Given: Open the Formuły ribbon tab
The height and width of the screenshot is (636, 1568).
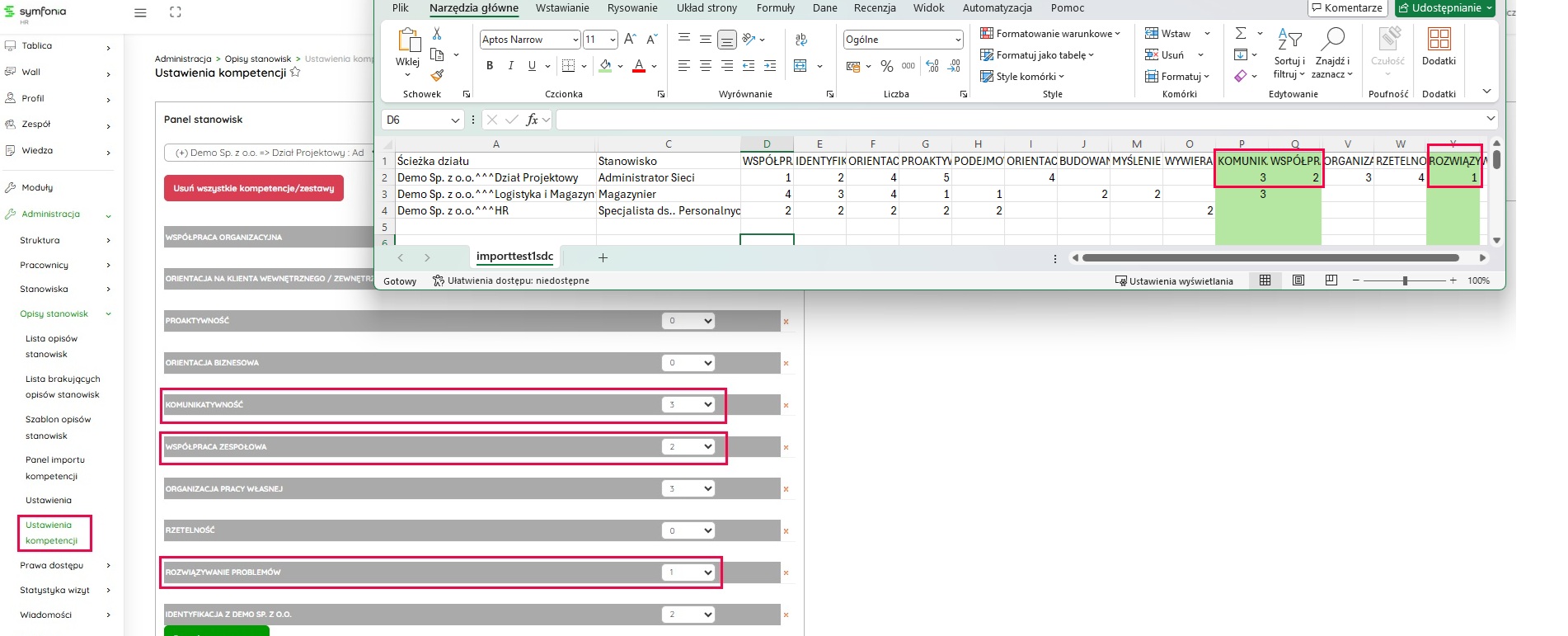Looking at the screenshot, I should pyautogui.click(x=775, y=8).
